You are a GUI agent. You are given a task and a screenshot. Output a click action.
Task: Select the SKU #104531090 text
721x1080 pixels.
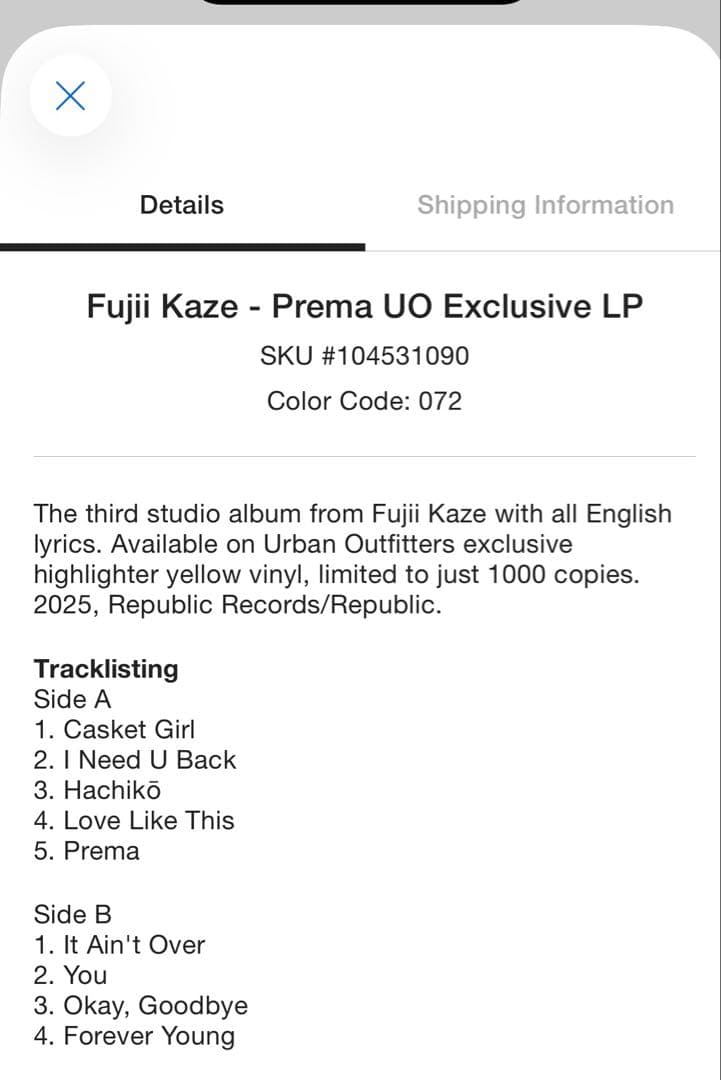click(363, 355)
